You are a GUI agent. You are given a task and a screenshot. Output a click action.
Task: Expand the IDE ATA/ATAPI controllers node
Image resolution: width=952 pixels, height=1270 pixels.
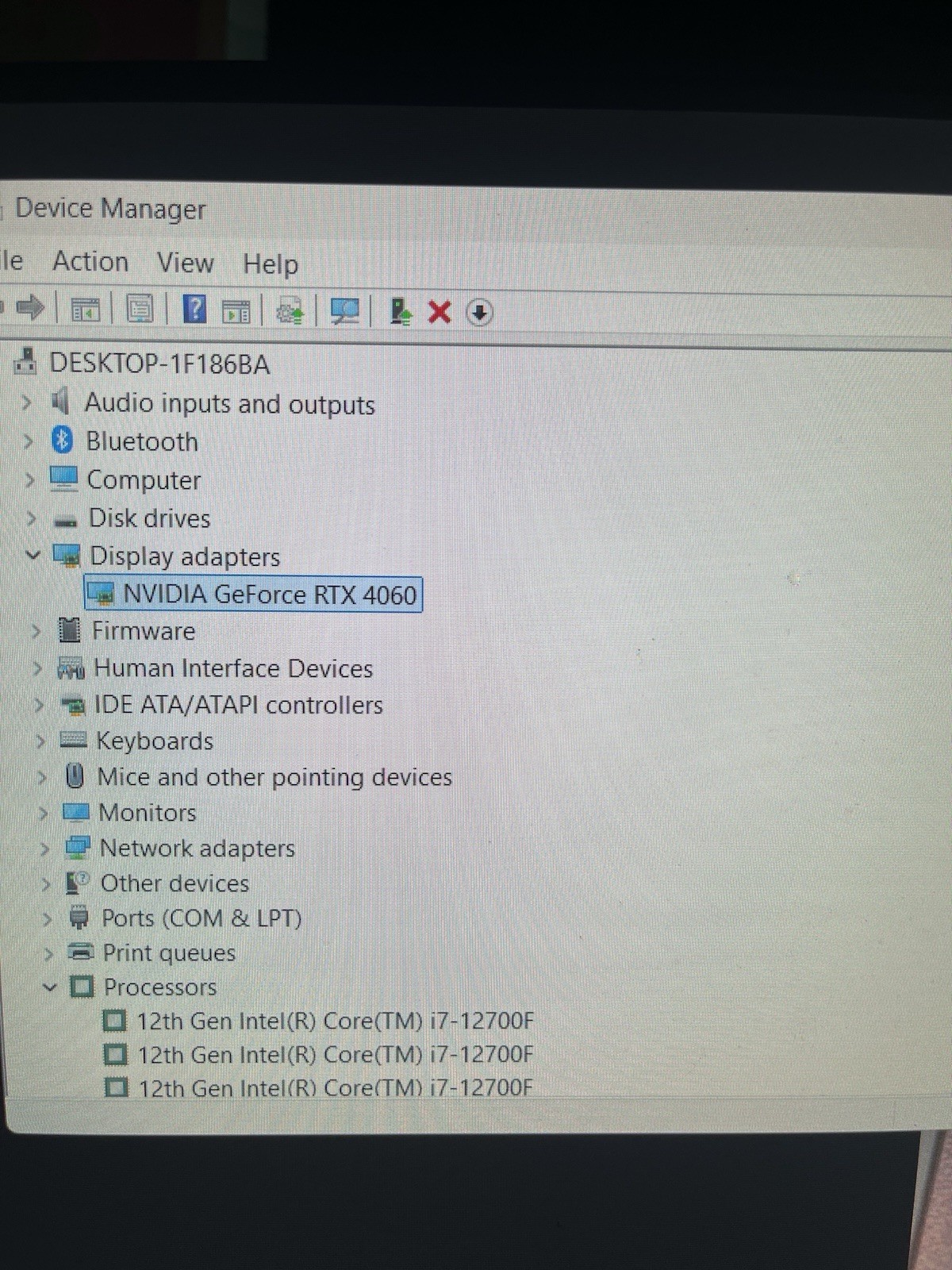39,704
